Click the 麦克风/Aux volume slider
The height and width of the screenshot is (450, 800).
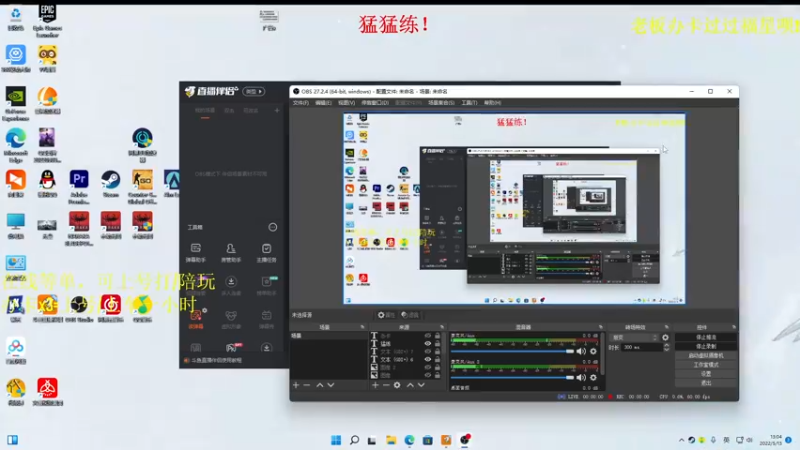click(x=512, y=351)
